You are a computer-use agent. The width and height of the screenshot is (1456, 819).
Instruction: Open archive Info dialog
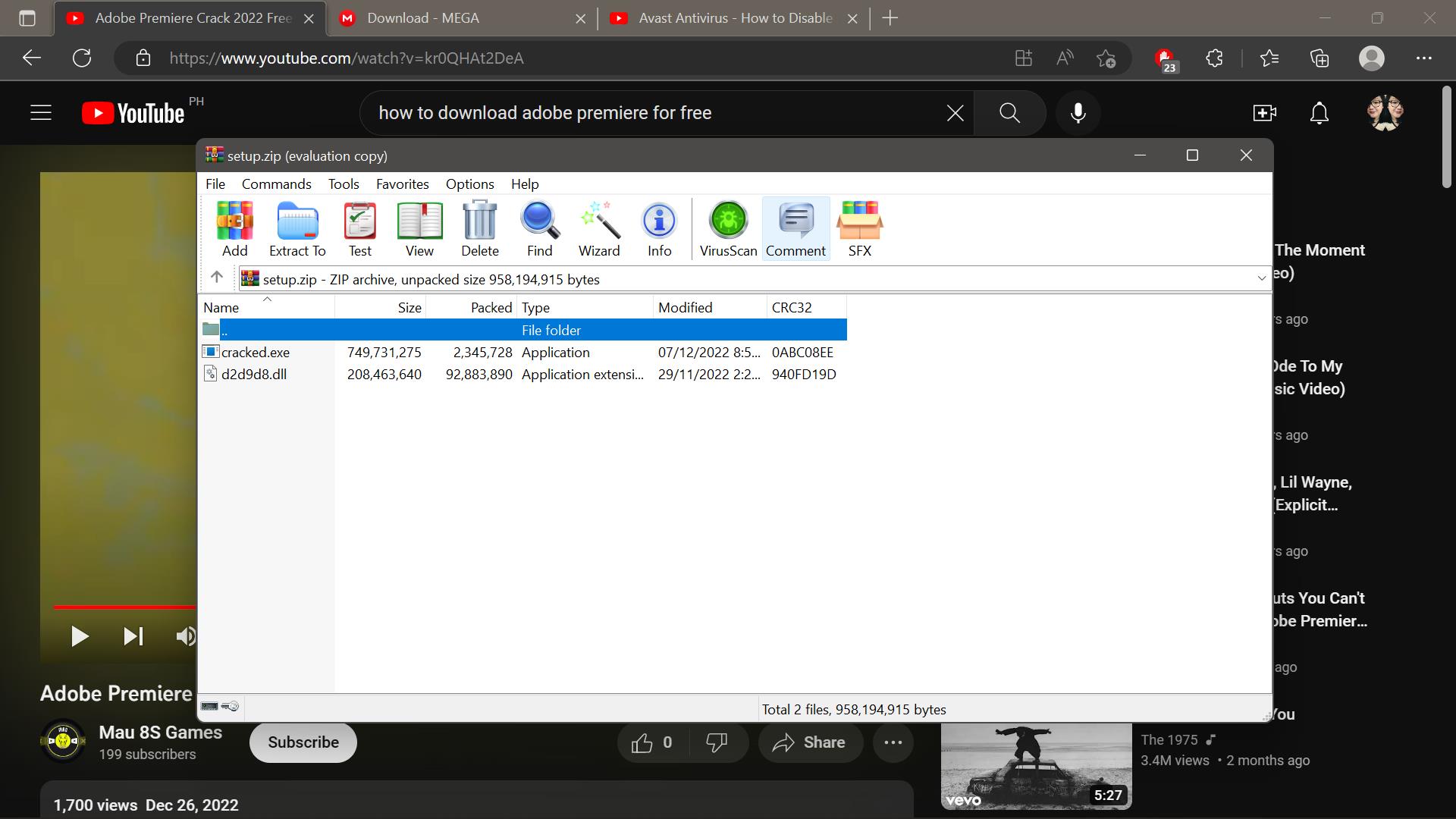pyautogui.click(x=659, y=228)
